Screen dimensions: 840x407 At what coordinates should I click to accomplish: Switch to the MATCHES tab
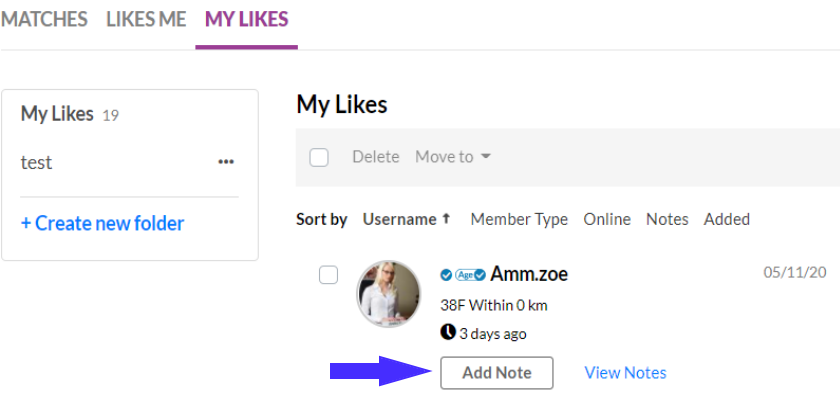[44, 20]
